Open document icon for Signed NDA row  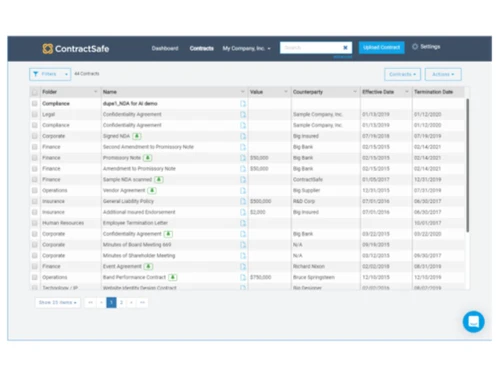coord(243,136)
